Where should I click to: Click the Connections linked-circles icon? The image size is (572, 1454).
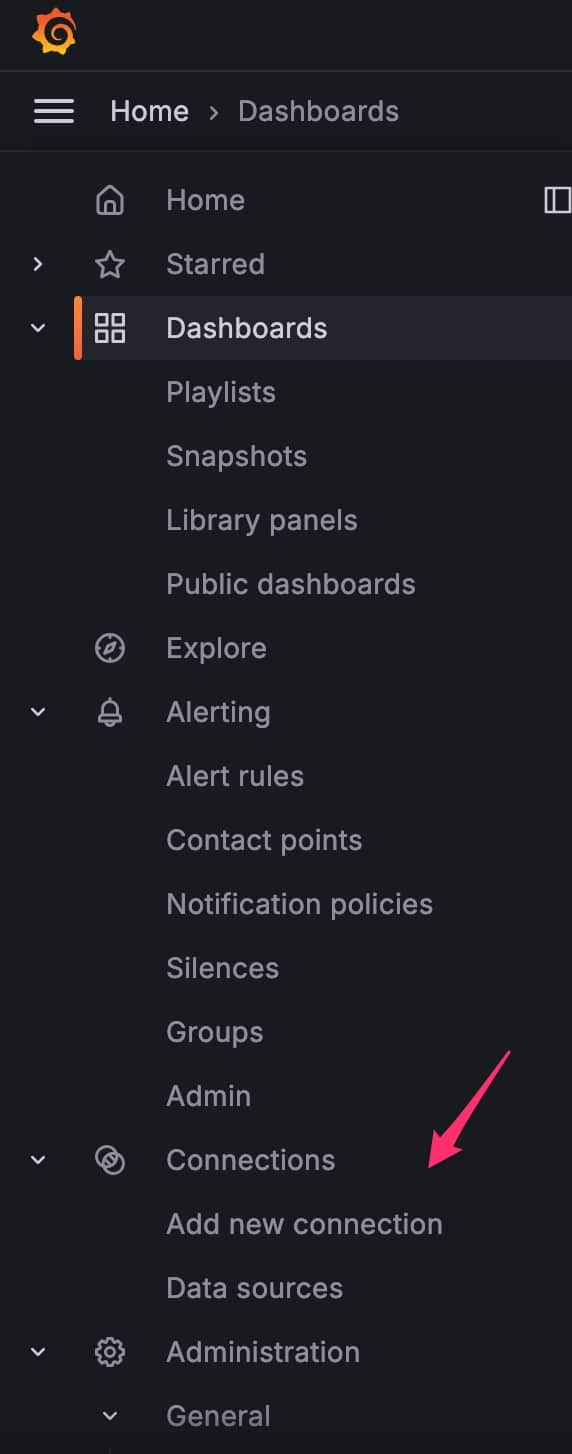tap(110, 1160)
